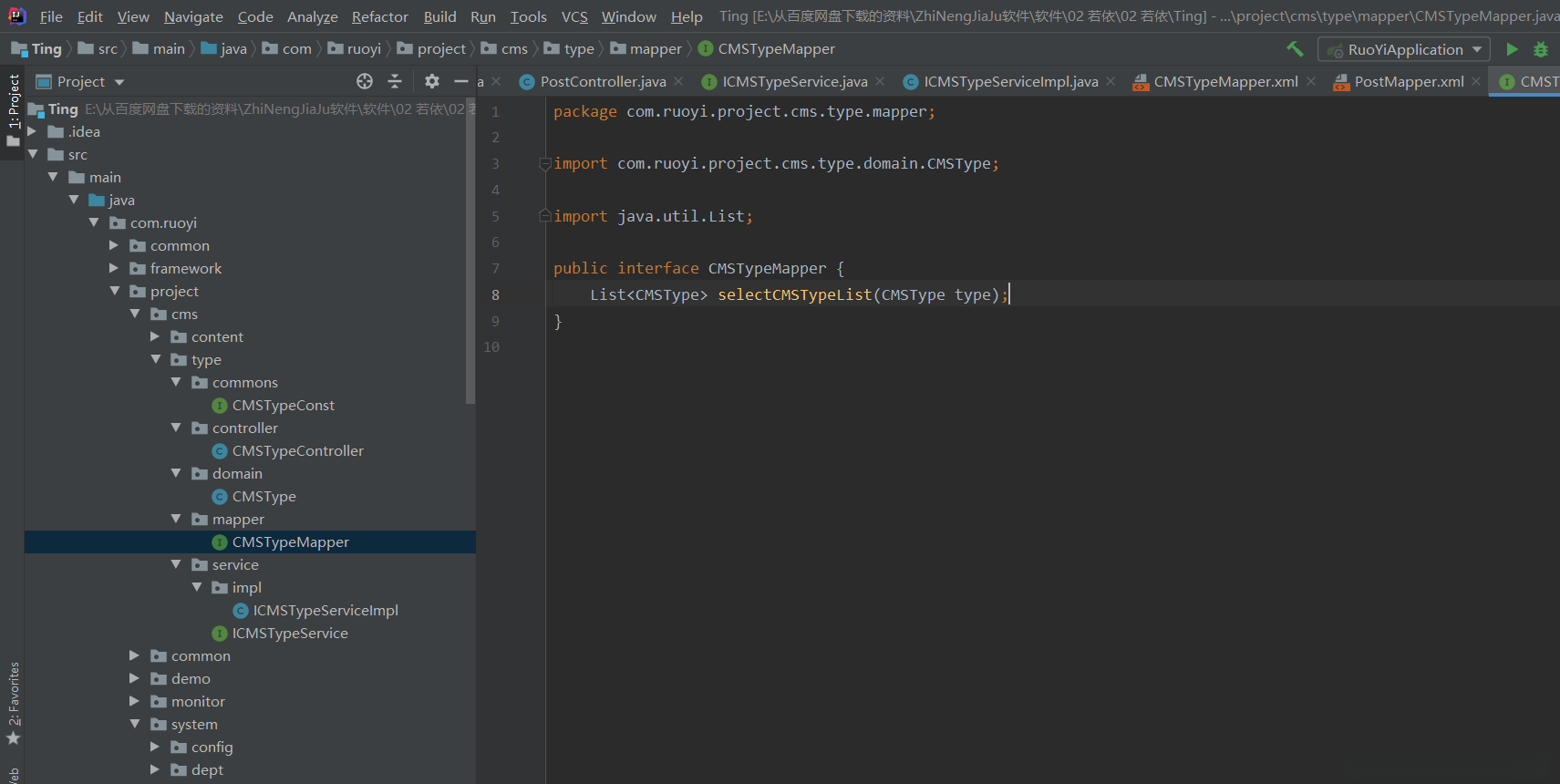Open the RuoYiApplication run configuration dropdown
The image size is (1560, 784).
[x=1404, y=49]
